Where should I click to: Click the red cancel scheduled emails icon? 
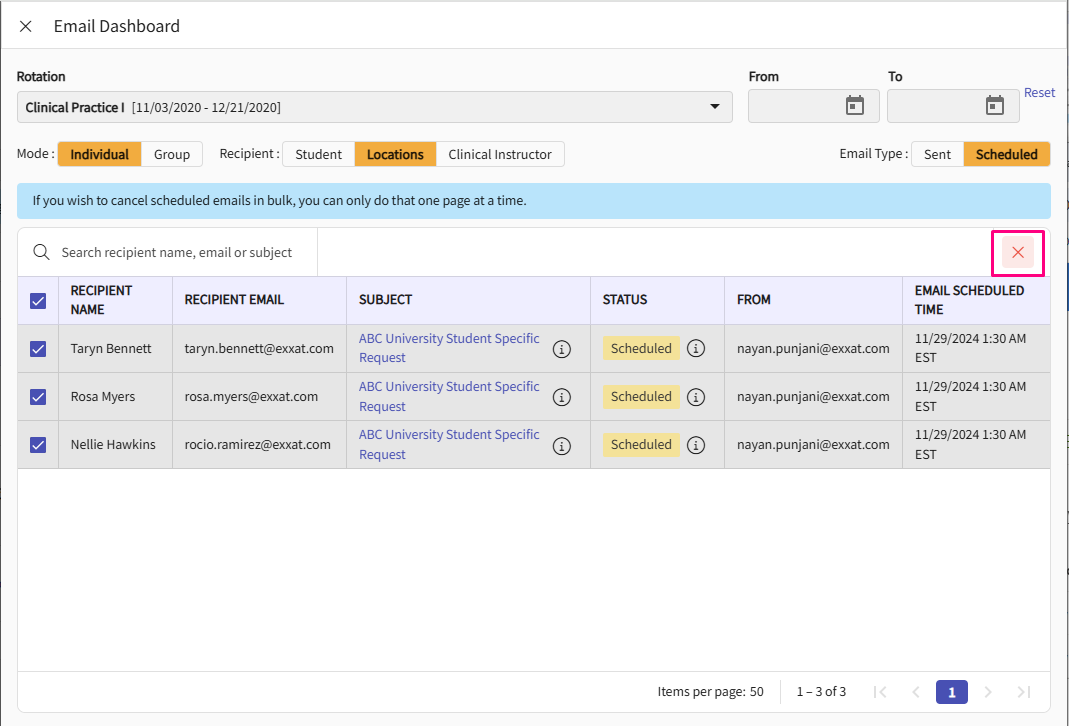[x=1017, y=253]
